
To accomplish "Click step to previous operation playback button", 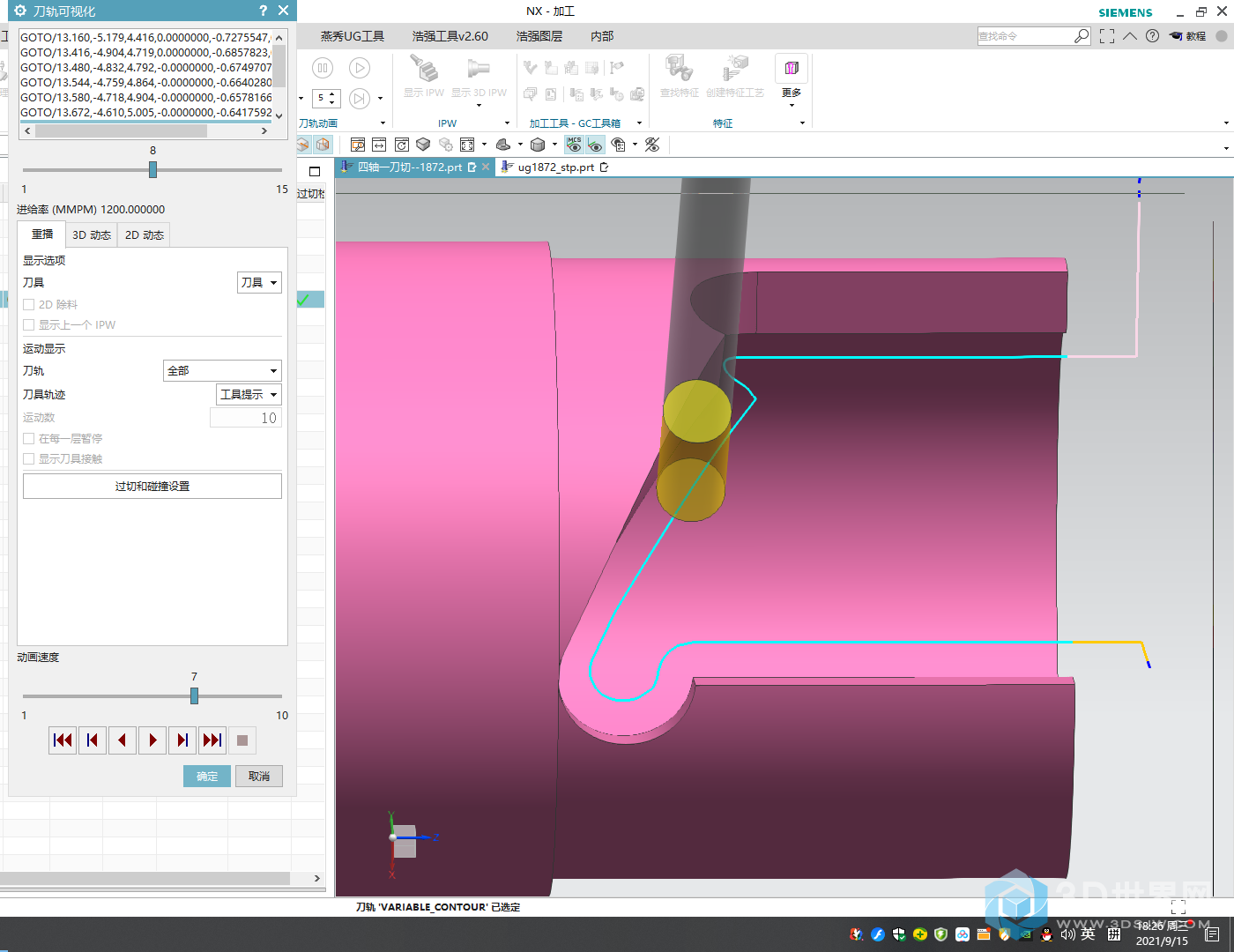I will (x=93, y=740).
